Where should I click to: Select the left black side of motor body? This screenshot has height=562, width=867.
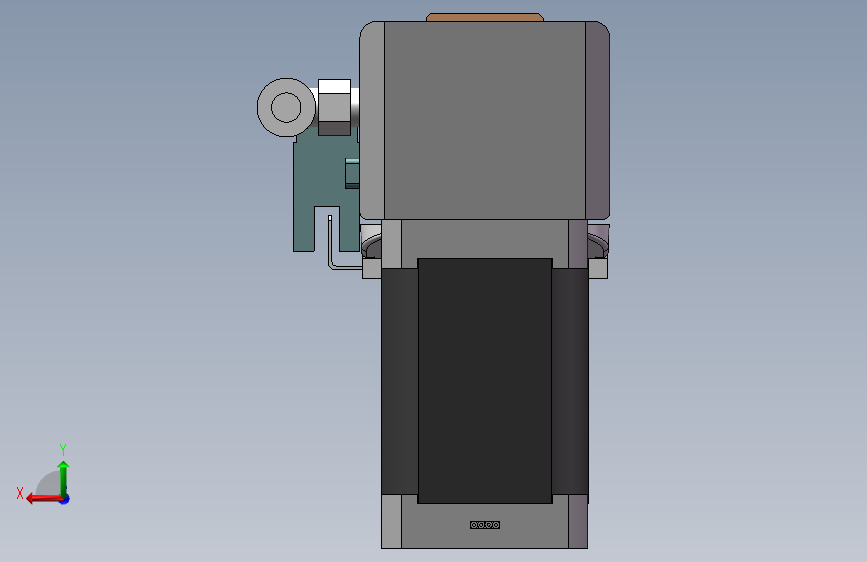pyautogui.click(x=400, y=382)
